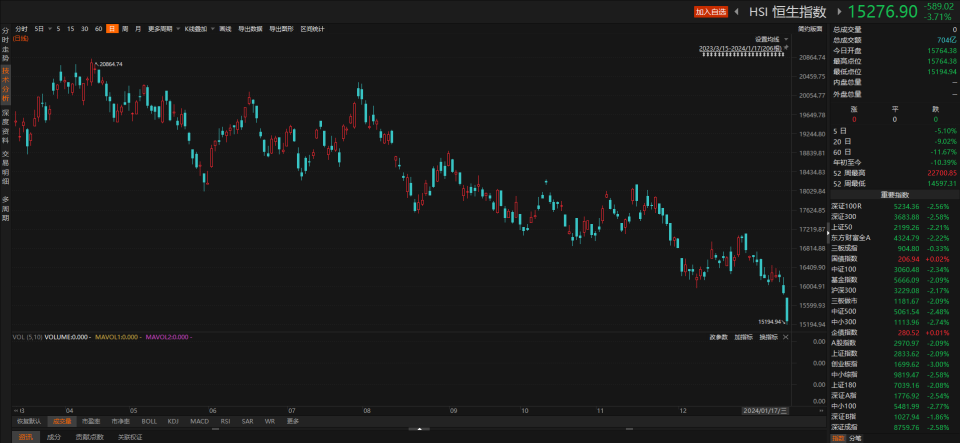Open 区间统计 range statistics

pos(312,29)
